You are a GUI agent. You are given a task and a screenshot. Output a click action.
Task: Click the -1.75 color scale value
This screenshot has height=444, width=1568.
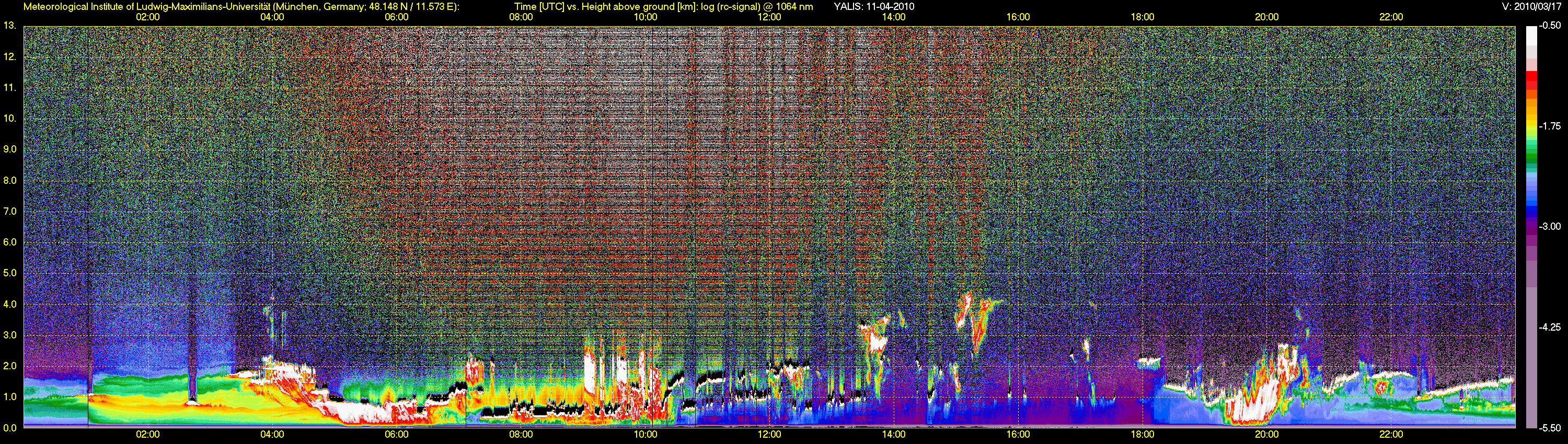[1550, 126]
